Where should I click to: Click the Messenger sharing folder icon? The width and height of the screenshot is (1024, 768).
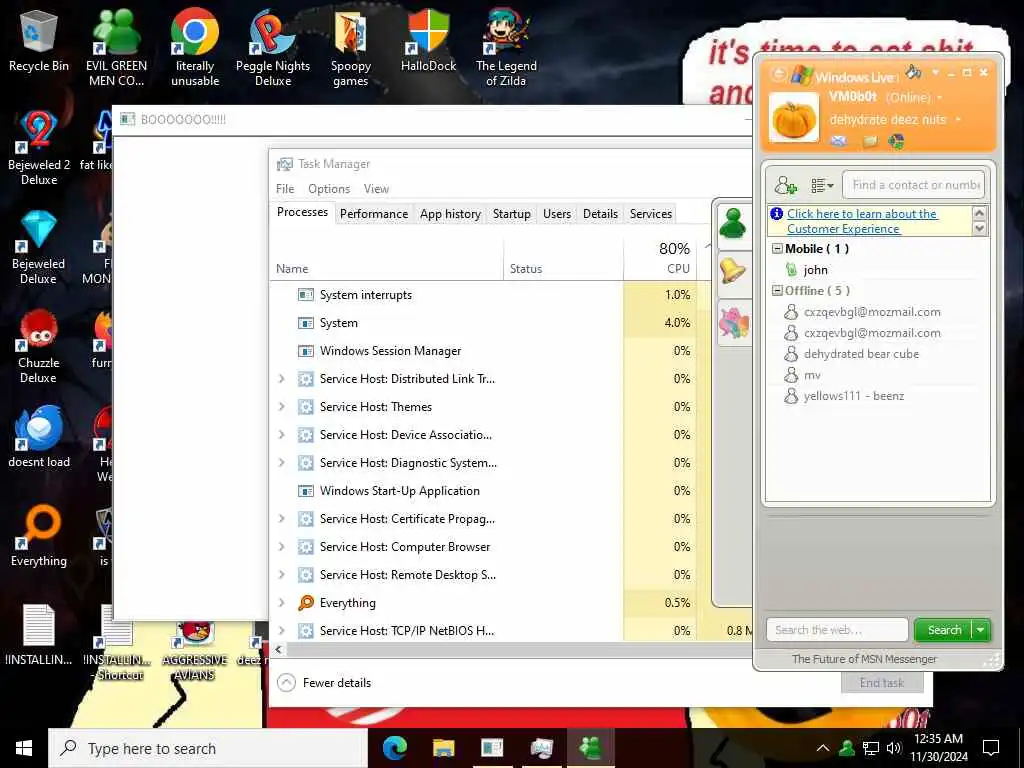(x=869, y=140)
